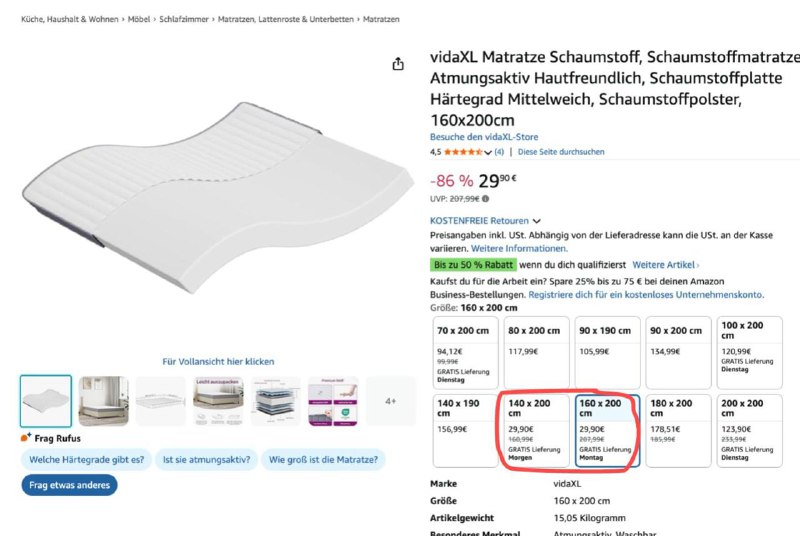Pick the 70 x 200 cm size option

(464, 353)
